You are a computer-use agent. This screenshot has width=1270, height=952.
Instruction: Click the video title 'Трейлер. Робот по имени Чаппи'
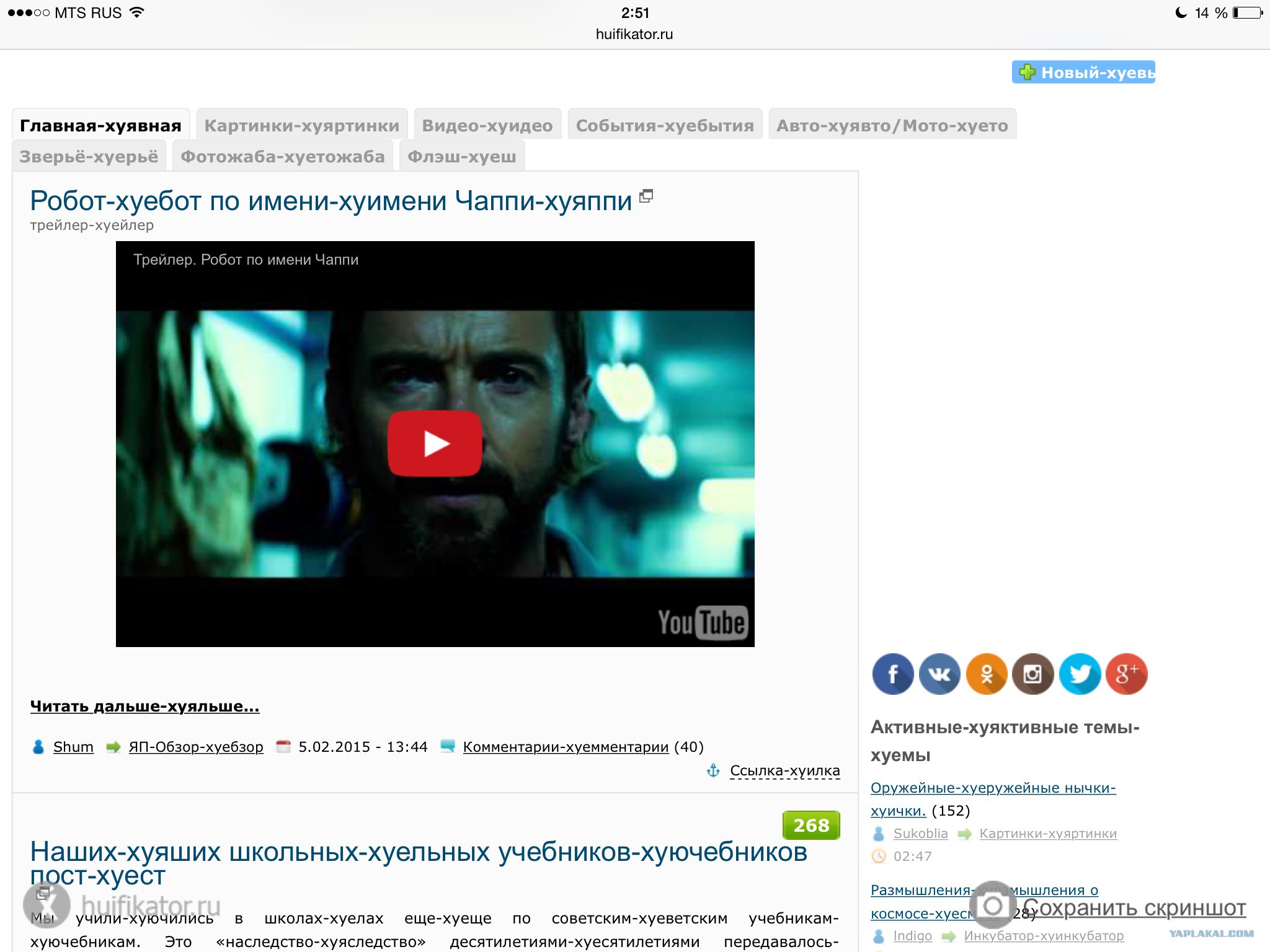(x=246, y=260)
